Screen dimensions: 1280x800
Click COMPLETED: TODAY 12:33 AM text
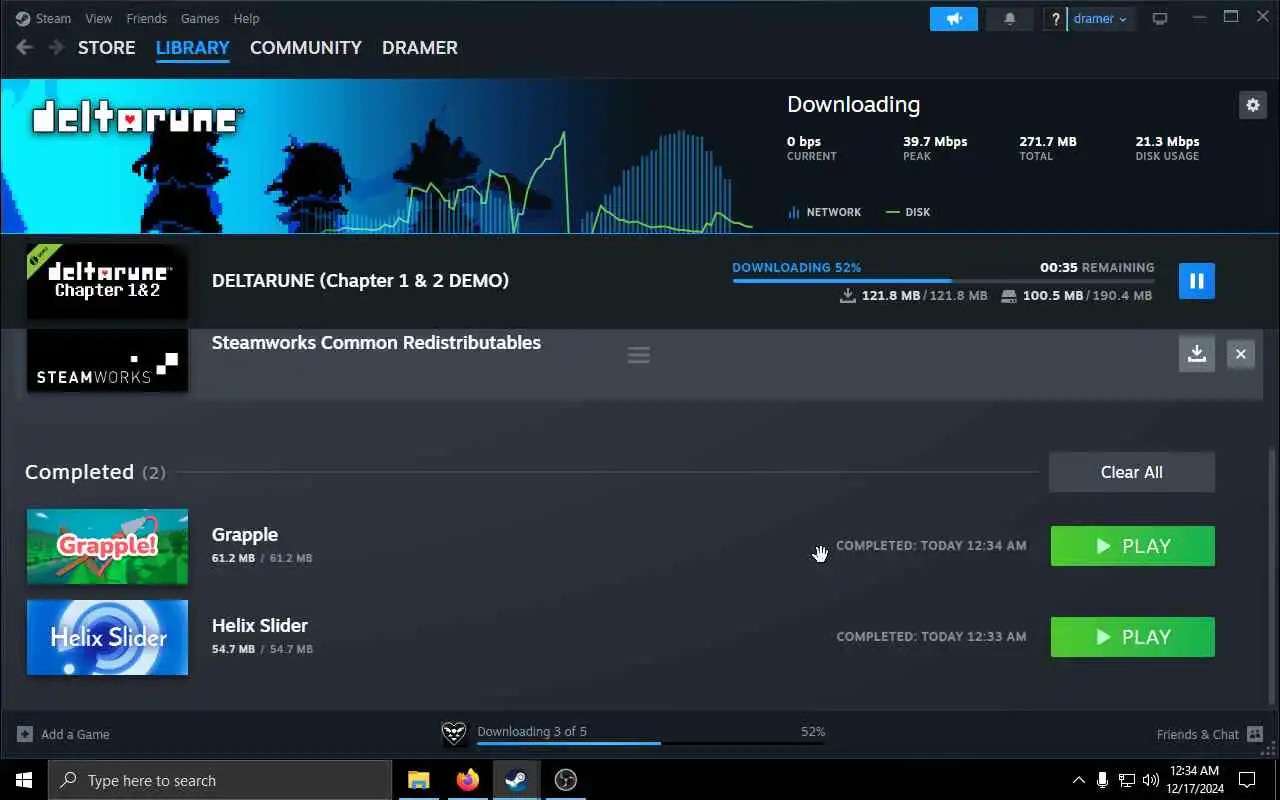(931, 636)
